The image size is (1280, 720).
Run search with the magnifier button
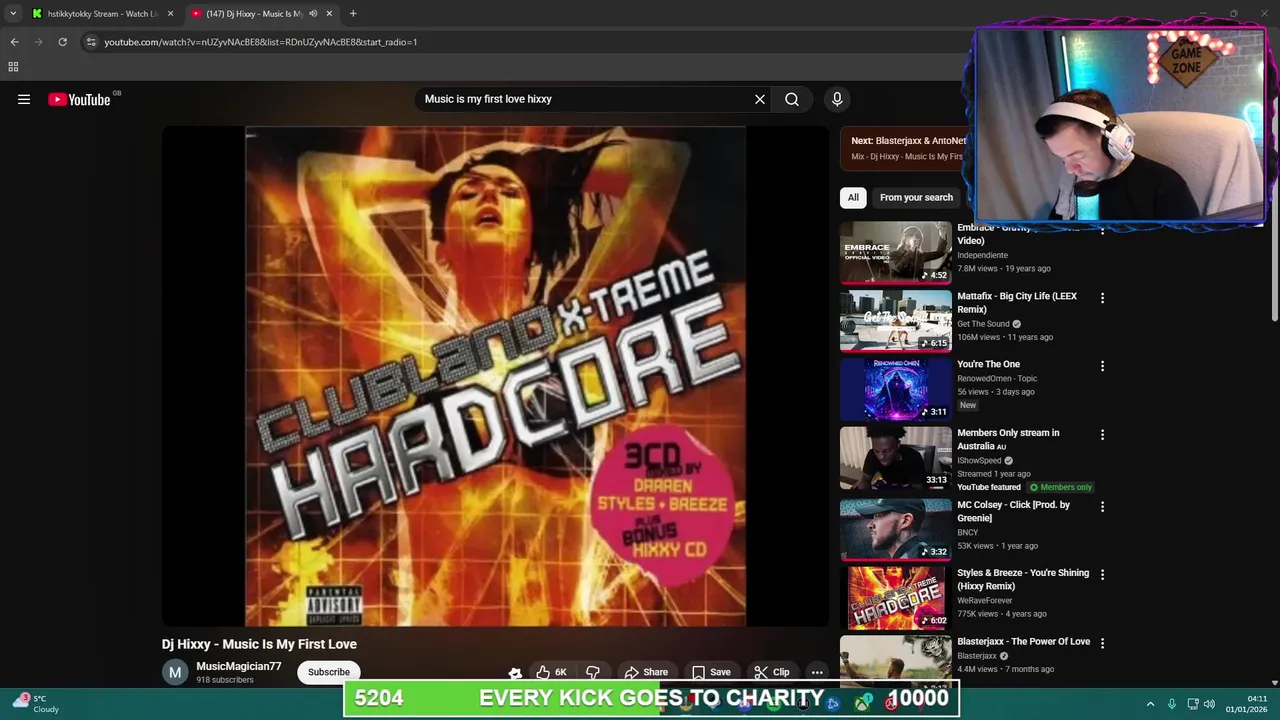(792, 99)
